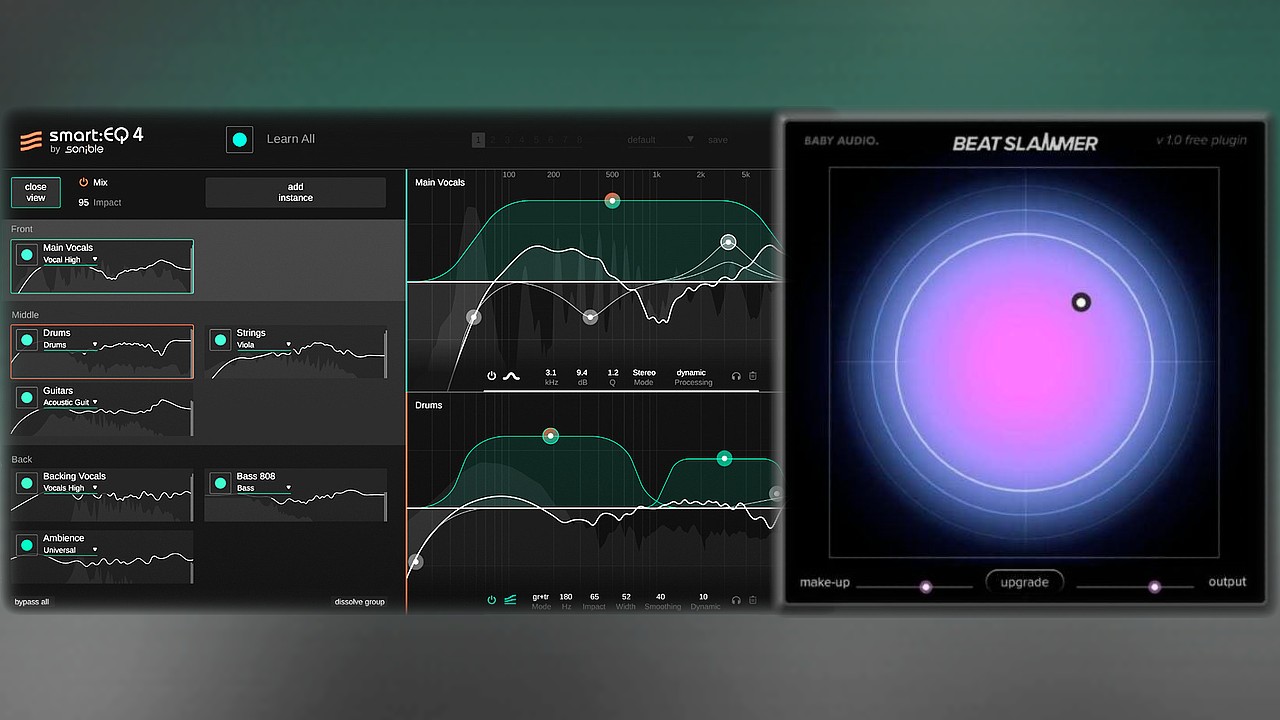This screenshot has height=720, width=1280.
Task: Click the orange-green smart filter node in Main Vocals
Action: pos(612,201)
